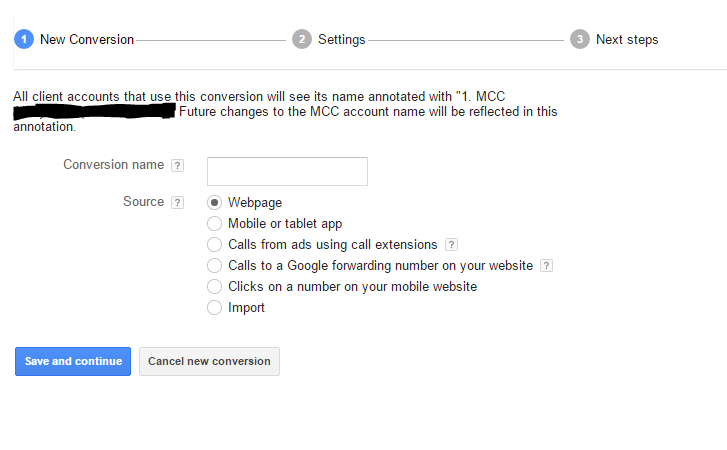Click Cancel new conversion button
The height and width of the screenshot is (450, 727).
click(x=209, y=361)
